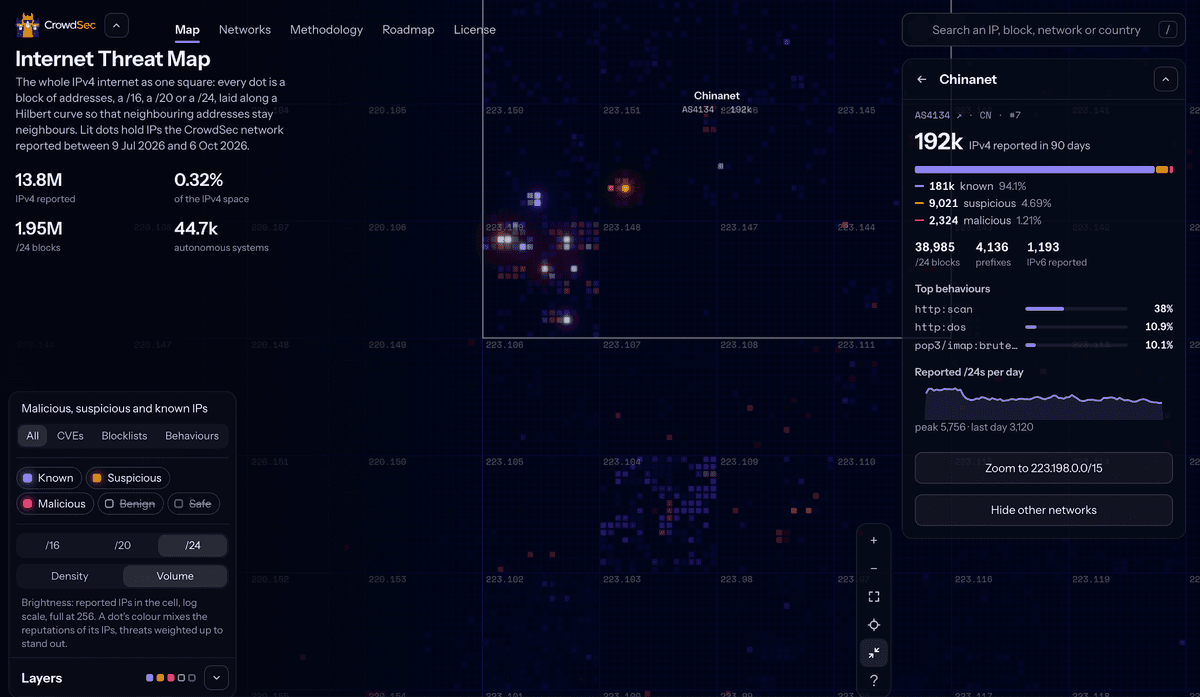Enable the Safe reputation chip
Image resolution: width=1200 pixels, height=697 pixels.
[193, 504]
